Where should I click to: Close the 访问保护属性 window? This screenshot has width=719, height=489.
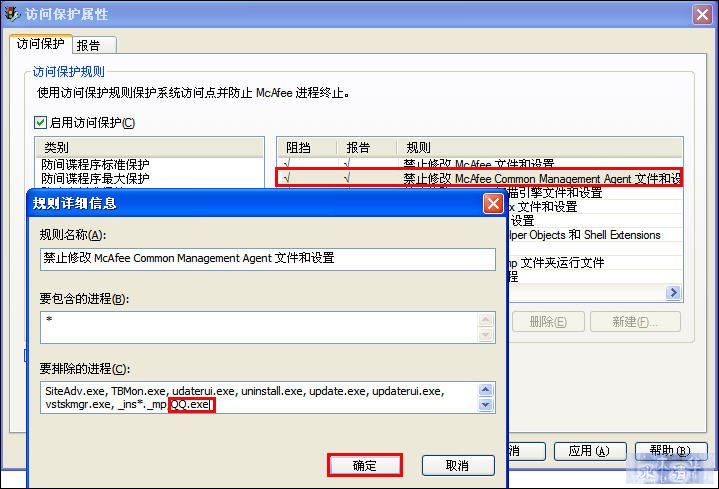point(702,15)
